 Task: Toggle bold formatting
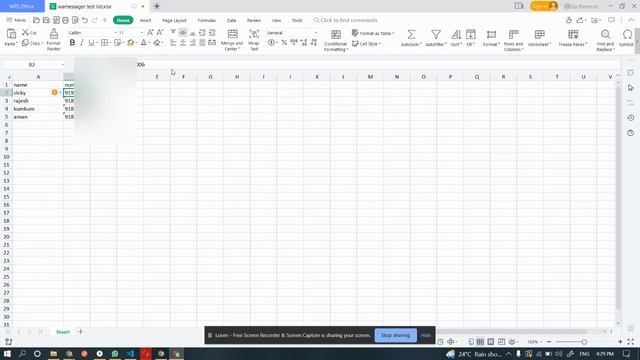72,42
